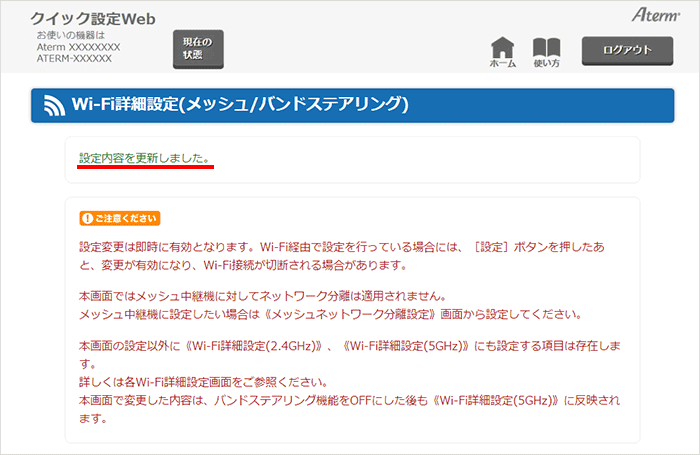Screen dimensions: 700x455
Task: Click the クイック設定Web title
Action: coord(93,19)
